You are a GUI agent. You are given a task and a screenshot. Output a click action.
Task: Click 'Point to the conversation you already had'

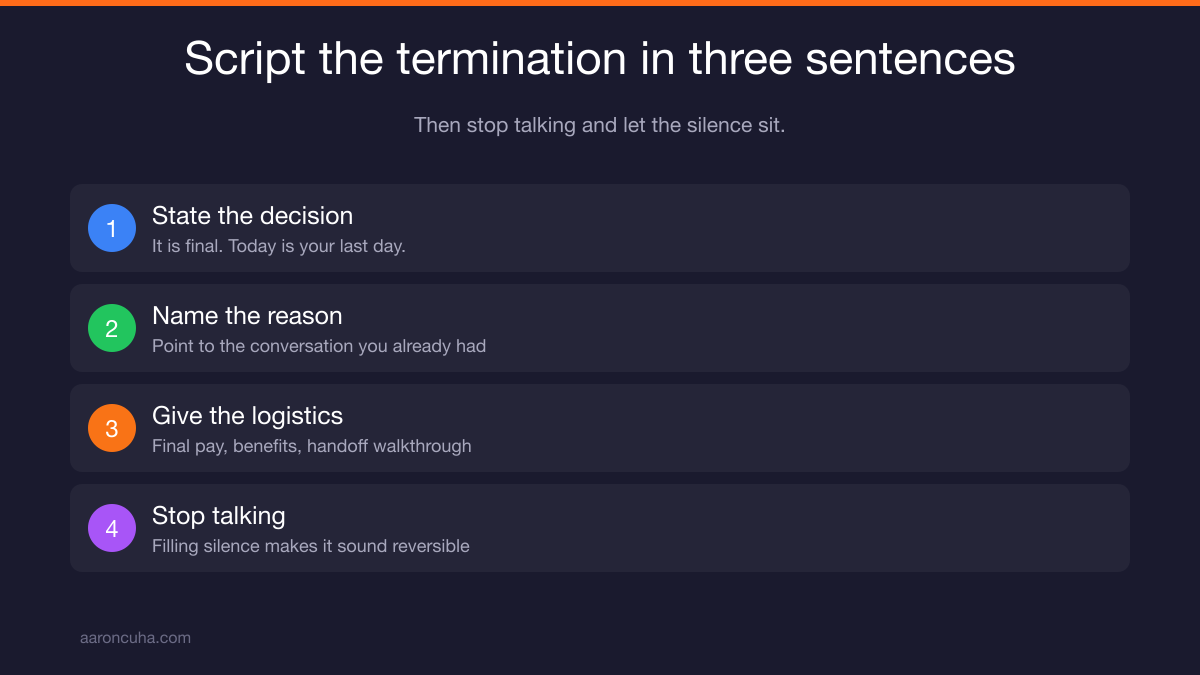319,346
